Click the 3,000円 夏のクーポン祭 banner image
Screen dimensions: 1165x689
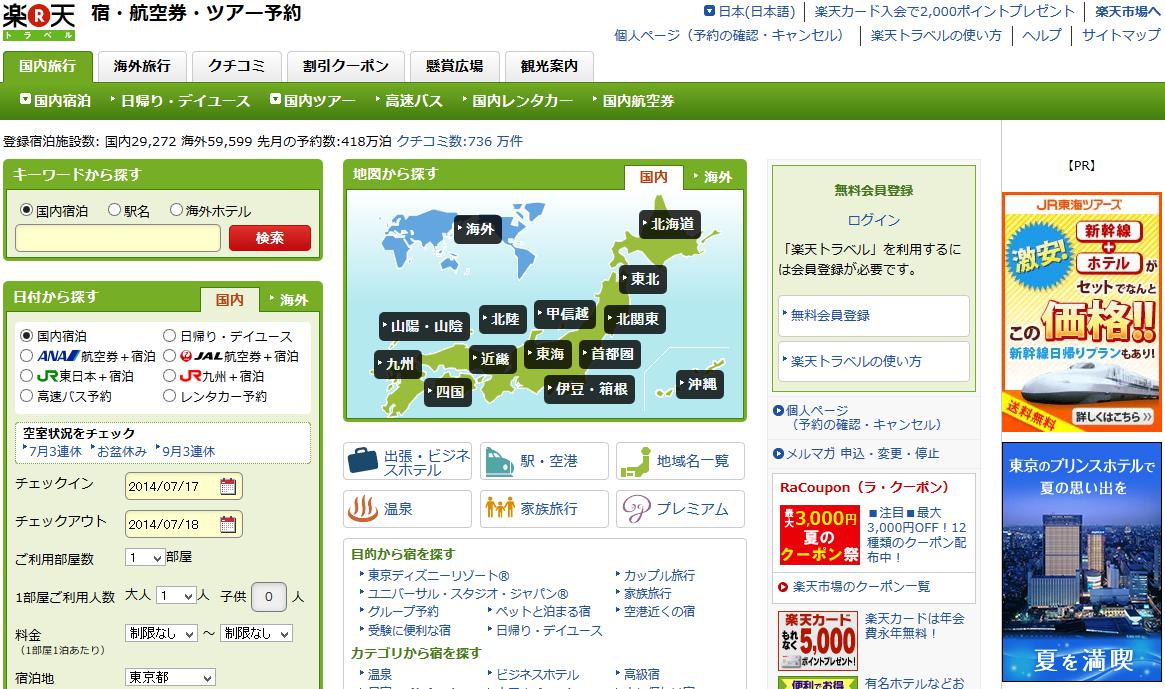[820, 534]
